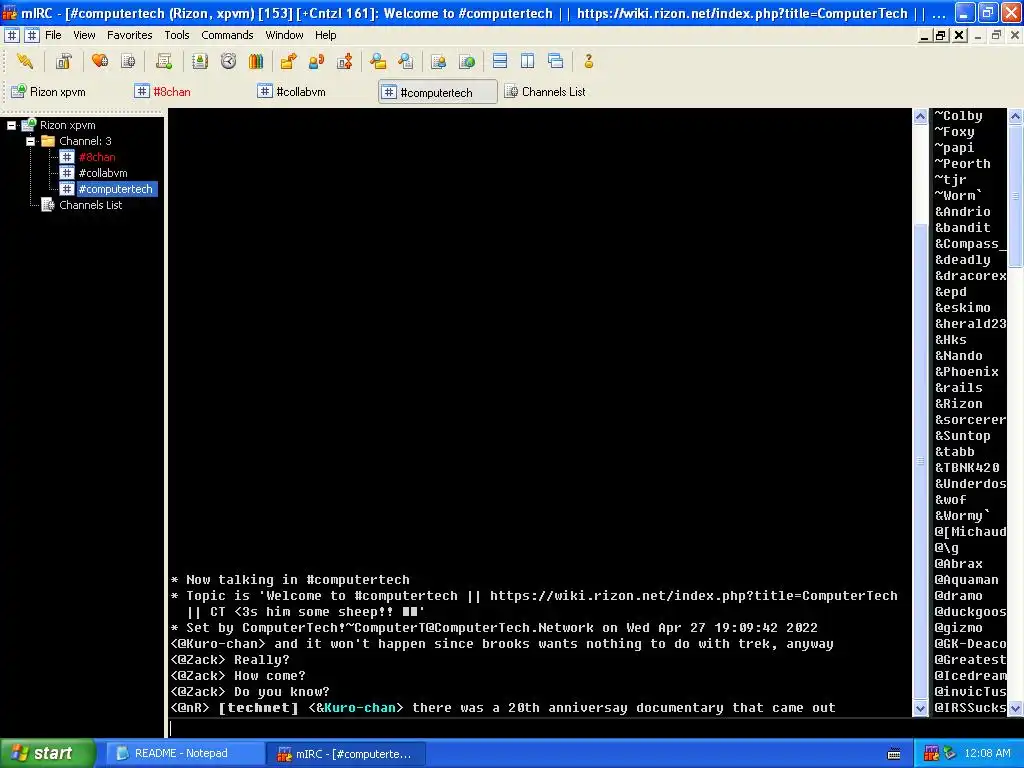The height and width of the screenshot is (768, 1024).
Task: Click the About/help question icon
Action: pos(588,61)
